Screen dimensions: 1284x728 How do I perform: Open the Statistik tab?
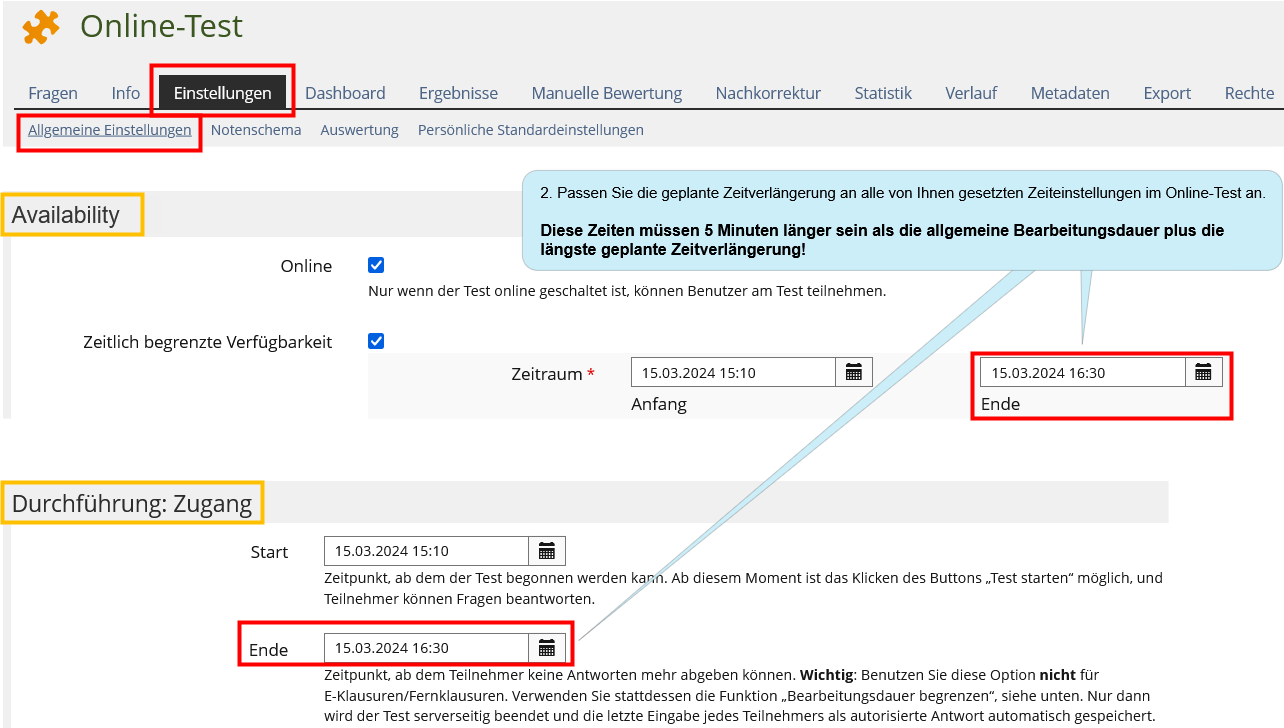[x=883, y=93]
